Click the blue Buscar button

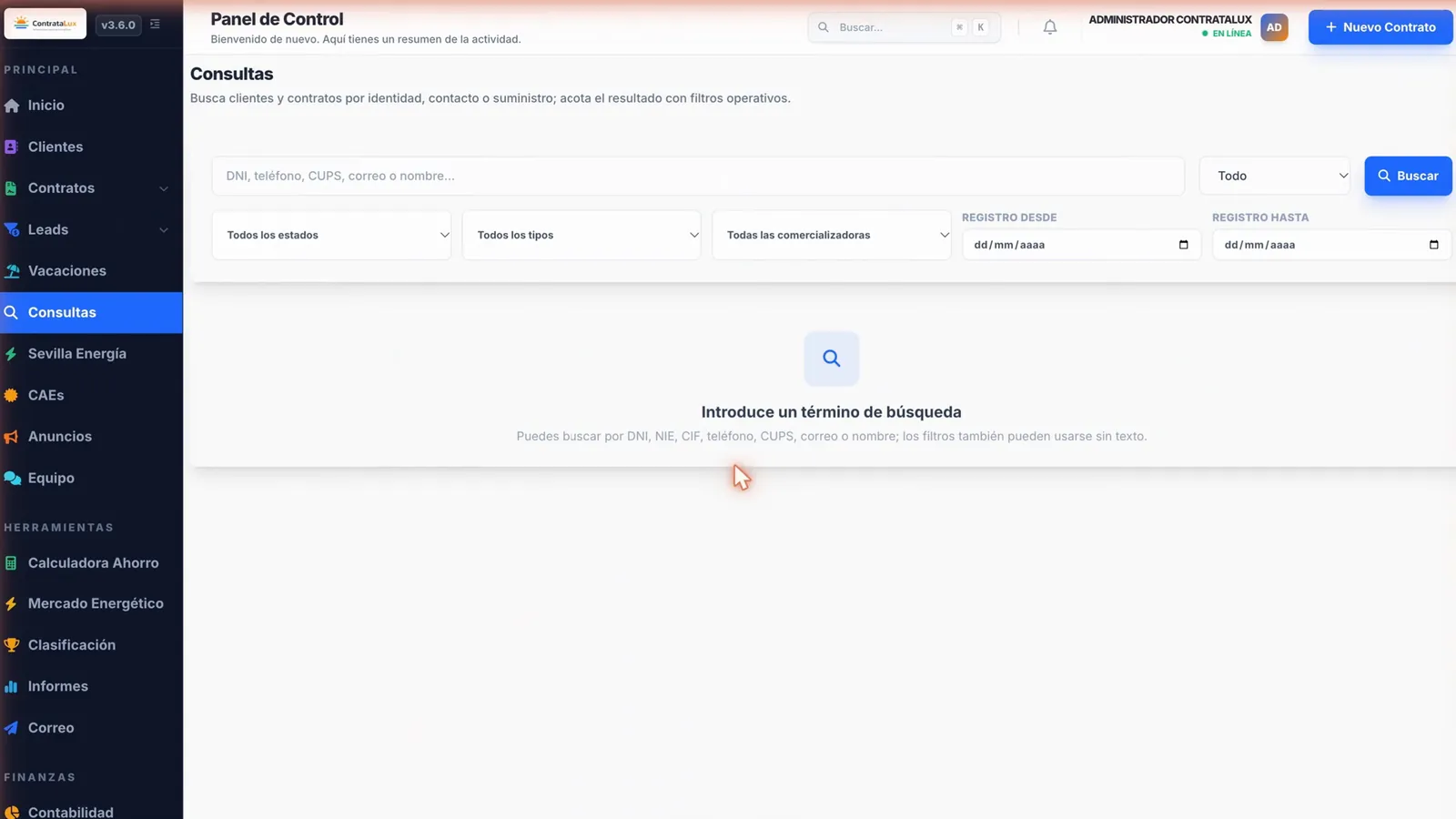tap(1408, 176)
